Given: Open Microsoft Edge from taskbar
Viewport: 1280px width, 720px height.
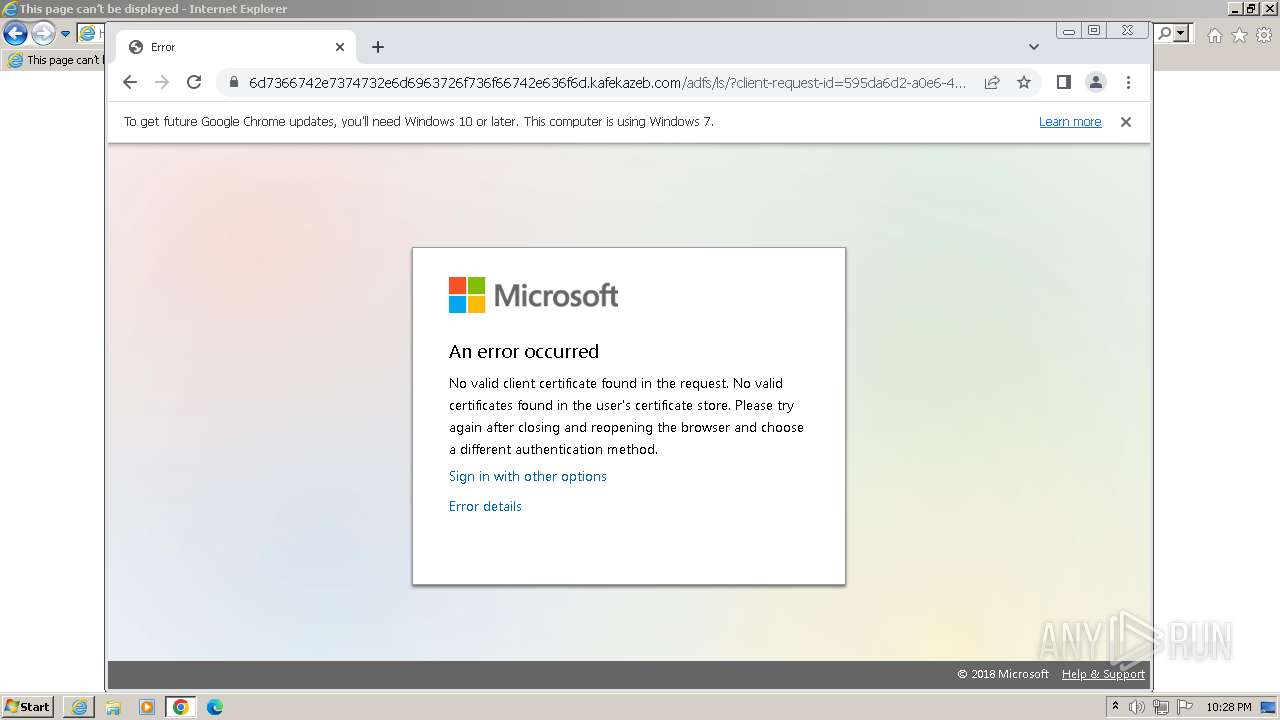Looking at the screenshot, I should pyautogui.click(x=215, y=707).
